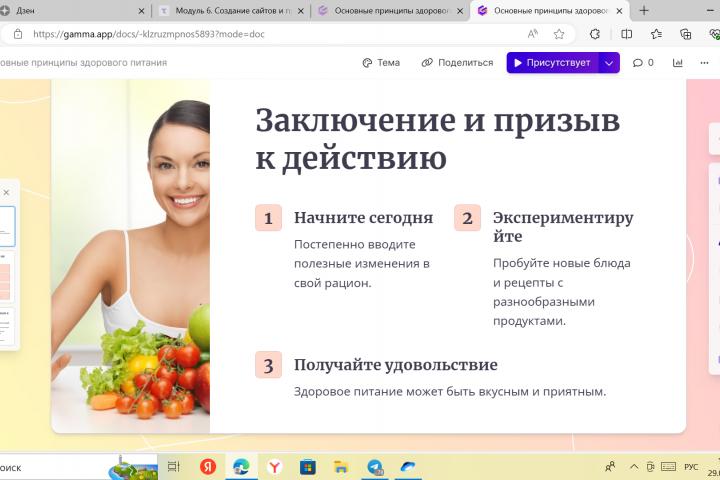Viewport: 720px width, 480px height.
Task: Open Telegram from the taskbar
Action: (375, 467)
